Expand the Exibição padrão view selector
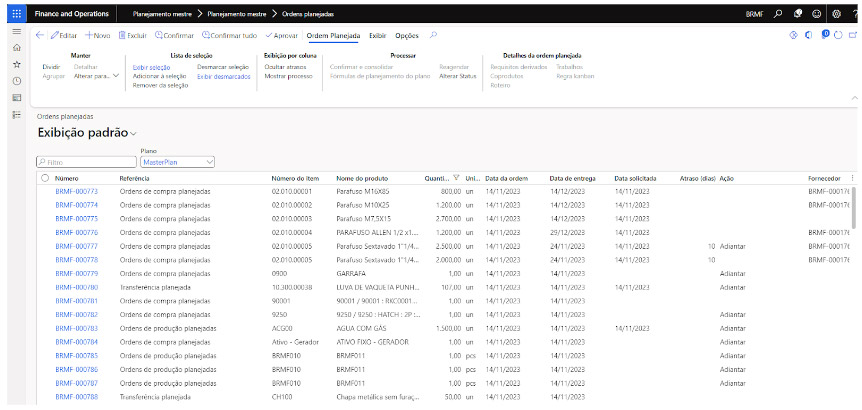The height and width of the screenshot is (410, 862). tap(134, 133)
